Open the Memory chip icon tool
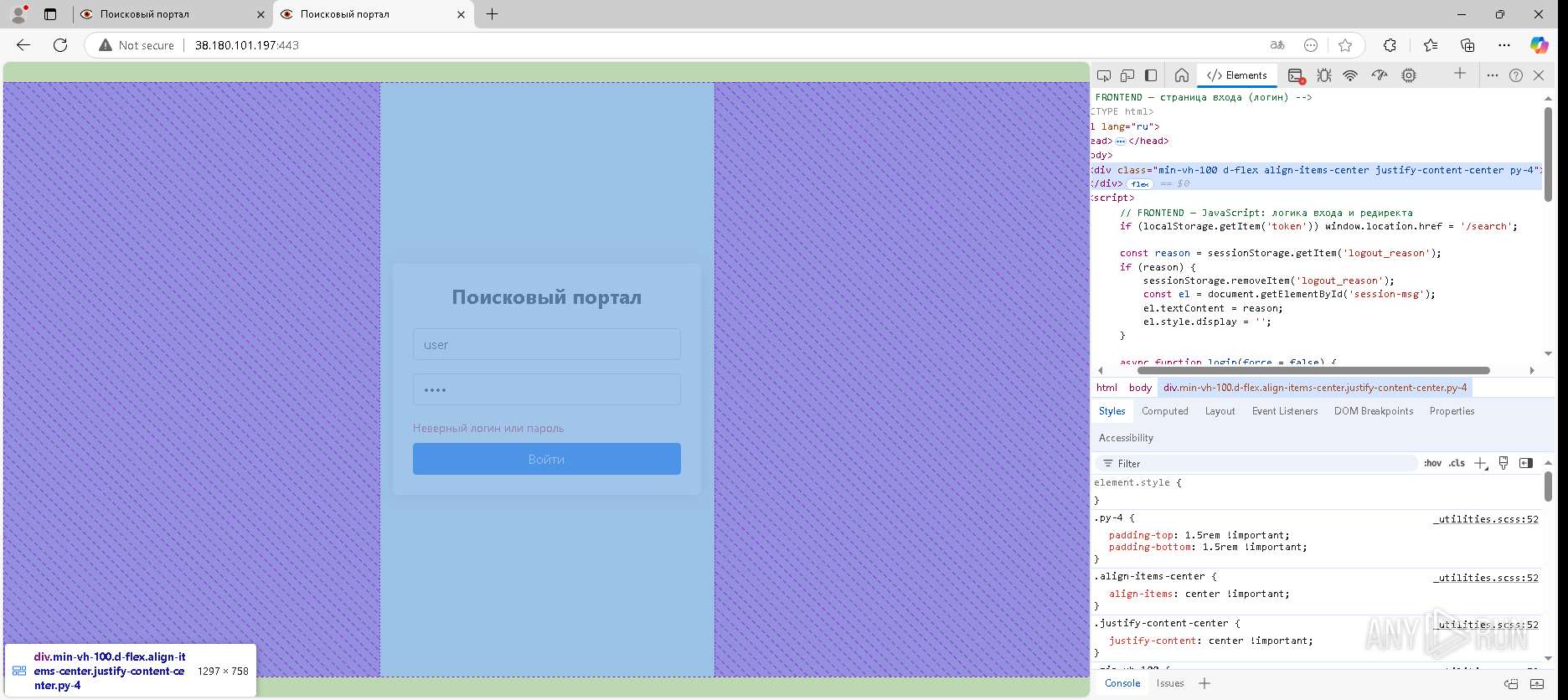Viewport: 1568px width, 700px height. (x=1409, y=75)
